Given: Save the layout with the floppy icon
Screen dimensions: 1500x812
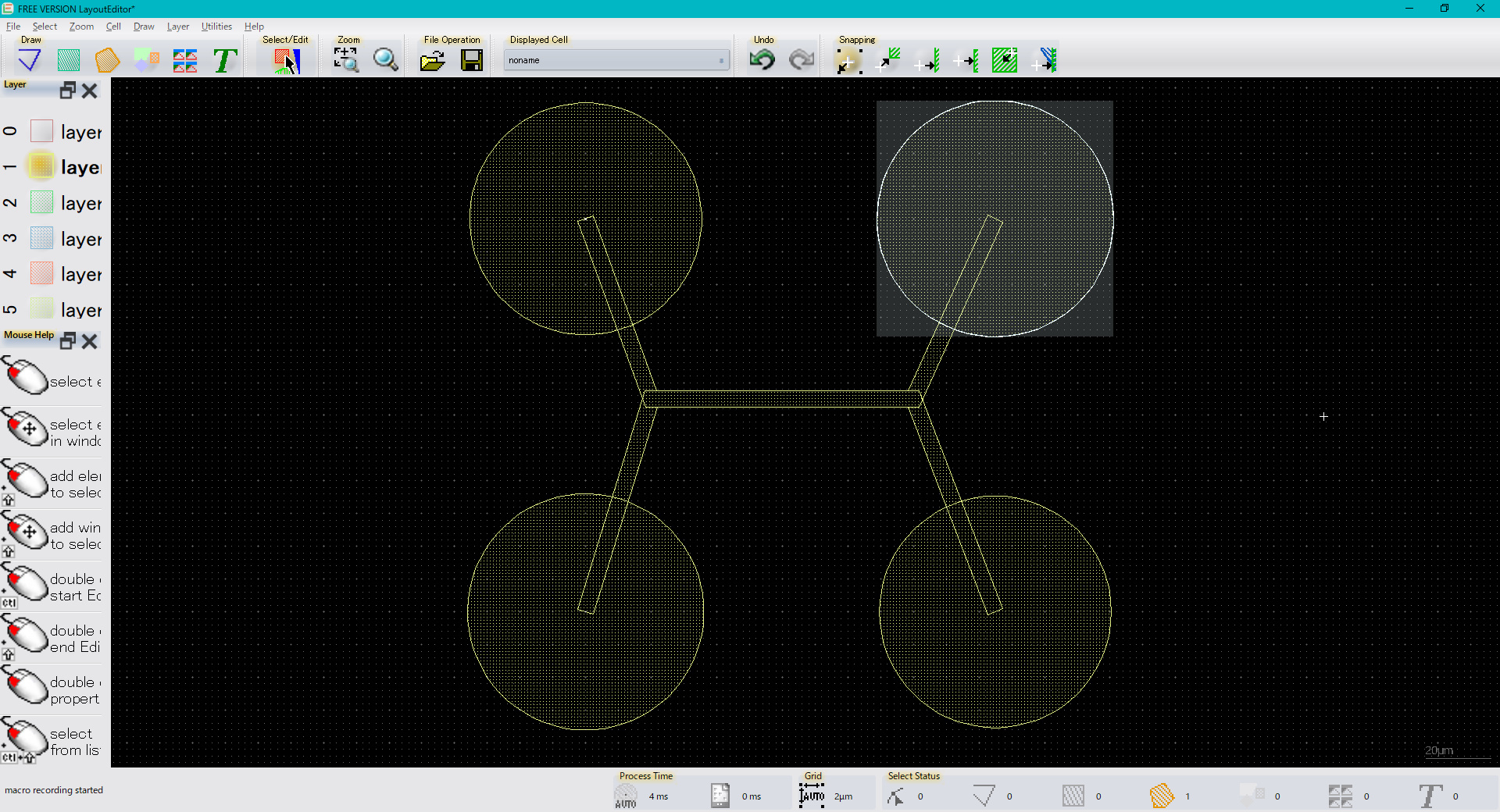Looking at the screenshot, I should (472, 60).
